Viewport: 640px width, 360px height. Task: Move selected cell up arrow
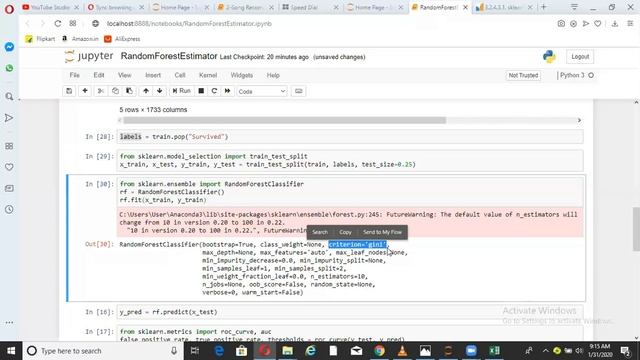tap(146, 91)
